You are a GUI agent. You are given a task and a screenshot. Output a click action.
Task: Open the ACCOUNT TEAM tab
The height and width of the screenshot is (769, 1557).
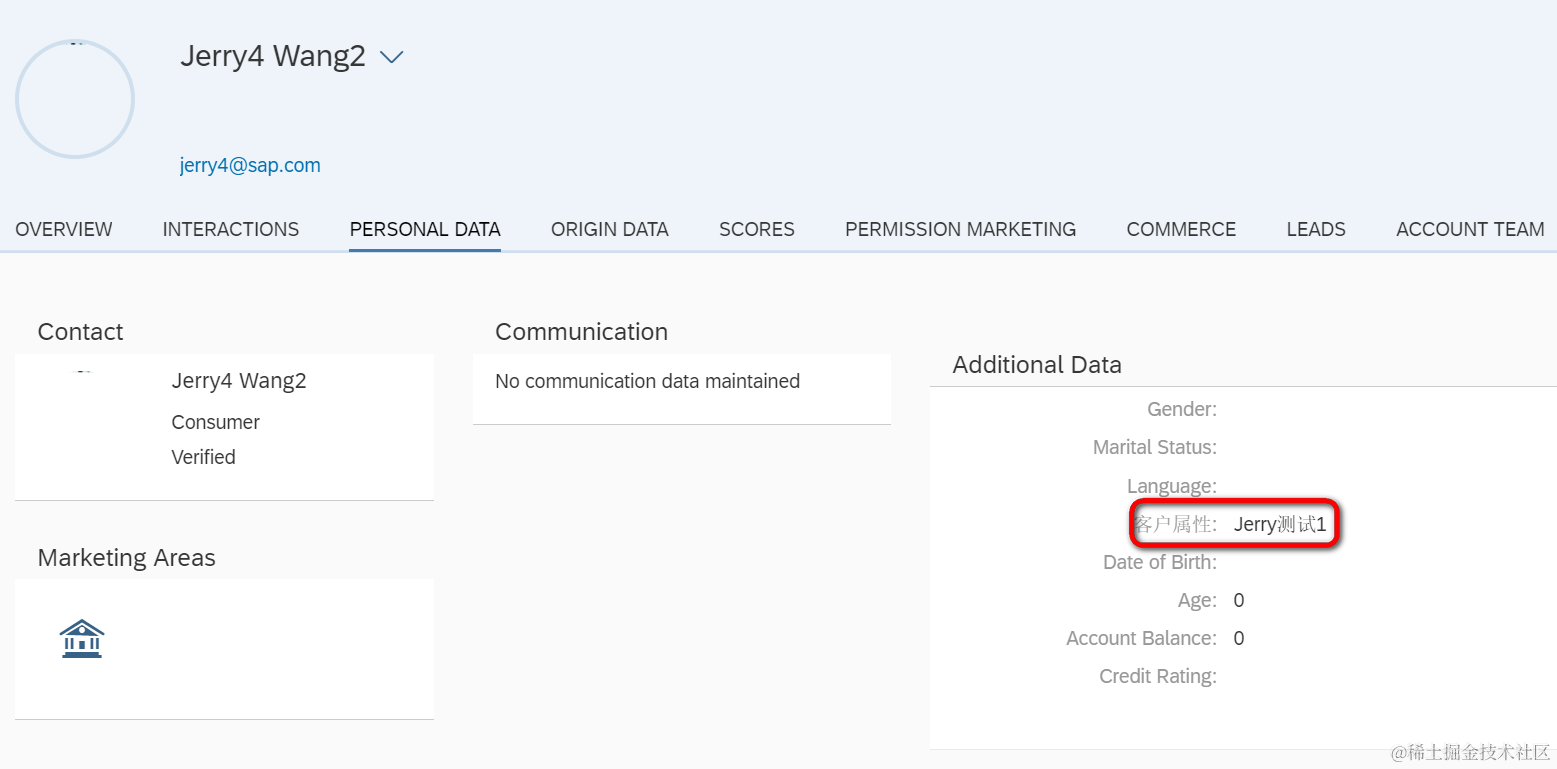click(1470, 229)
